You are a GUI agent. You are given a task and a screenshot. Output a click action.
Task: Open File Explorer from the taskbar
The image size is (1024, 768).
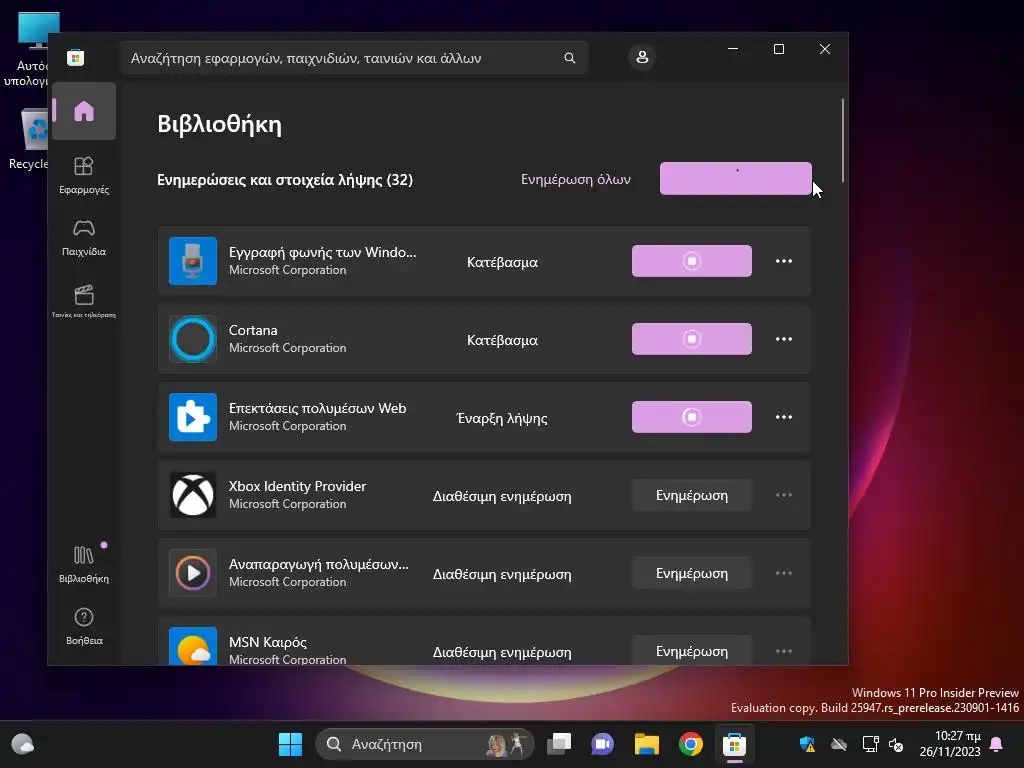(646, 744)
